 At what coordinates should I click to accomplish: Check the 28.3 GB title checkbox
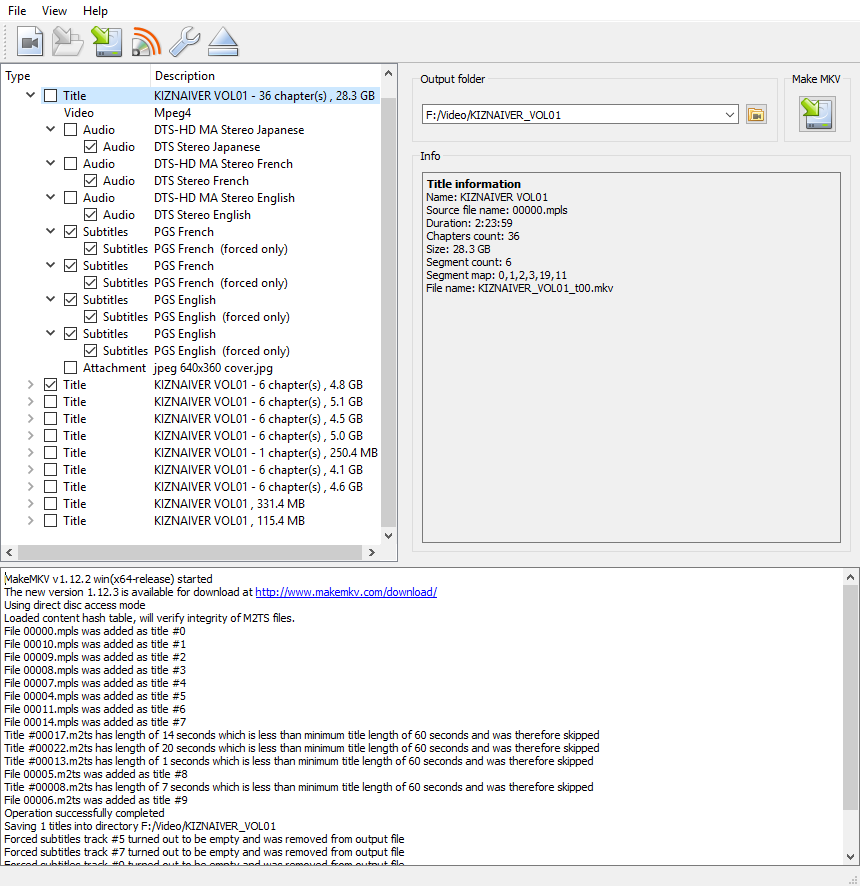click(50, 96)
